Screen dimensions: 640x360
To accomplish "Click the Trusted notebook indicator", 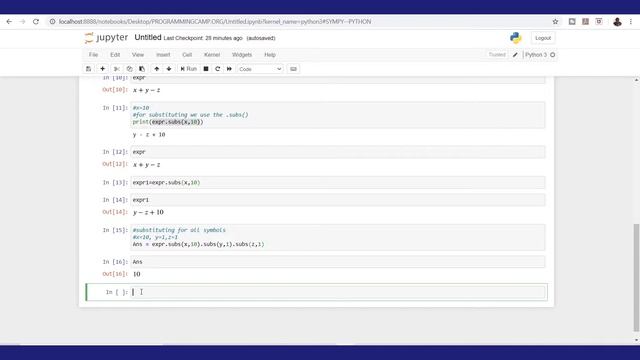I will point(497,55).
